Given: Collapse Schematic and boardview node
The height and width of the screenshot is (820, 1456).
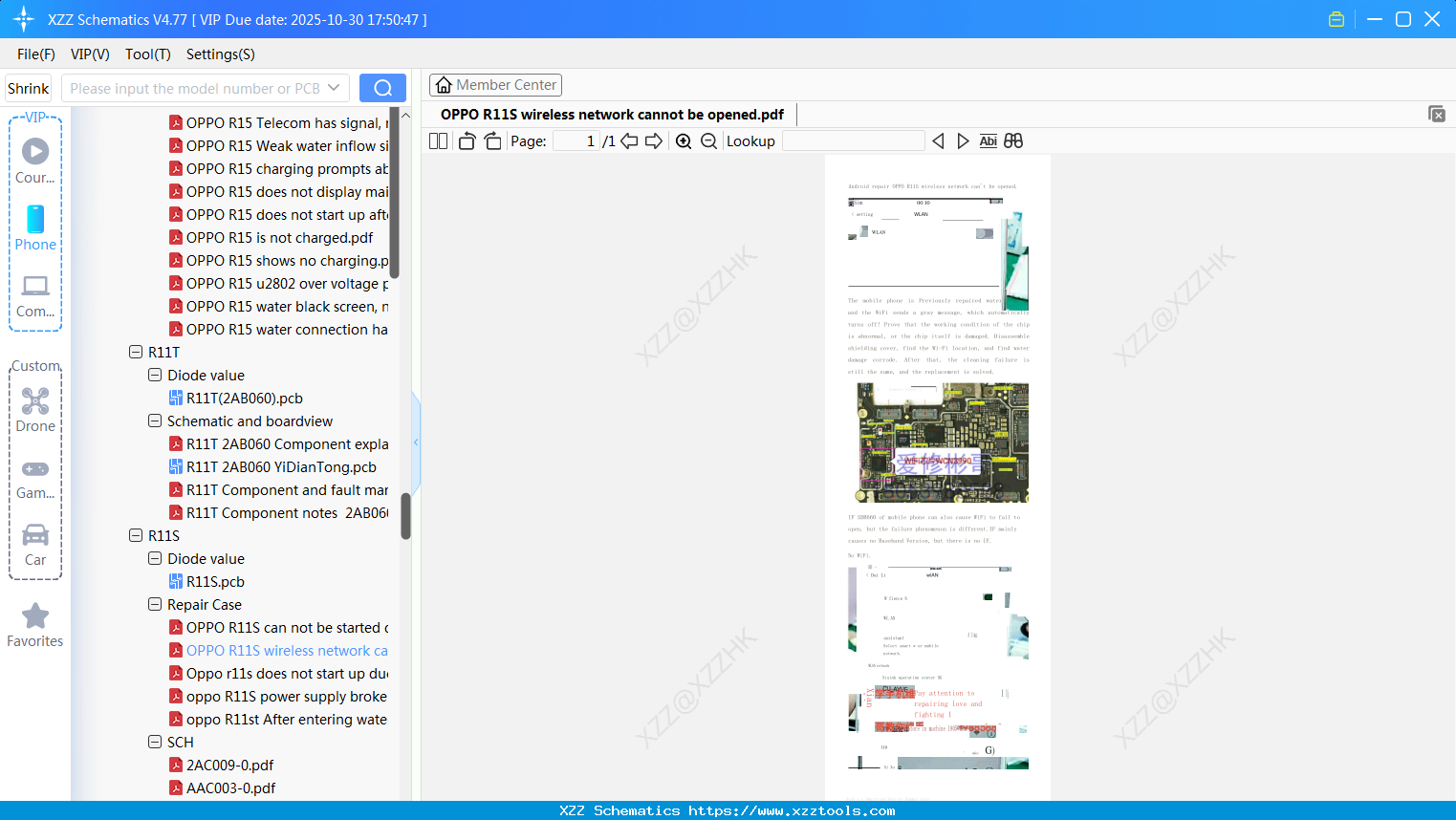Looking at the screenshot, I should tap(155, 421).
